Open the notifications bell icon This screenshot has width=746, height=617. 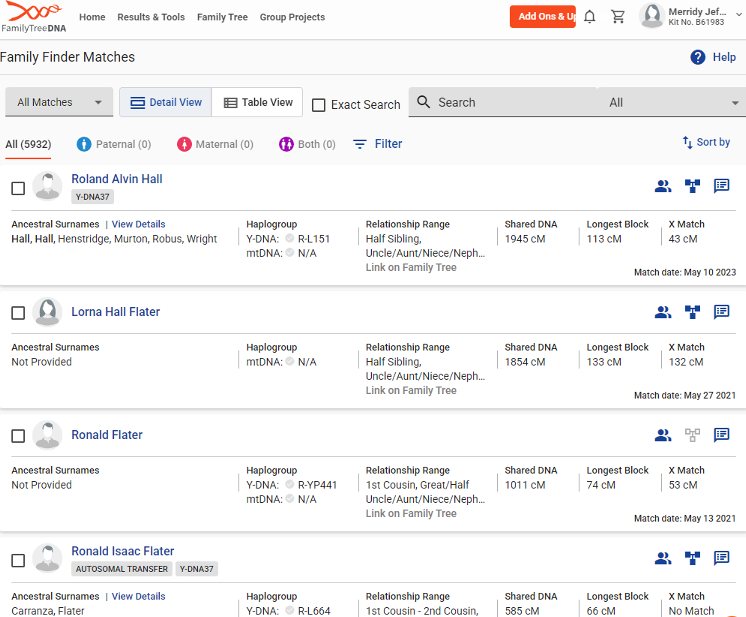click(590, 17)
